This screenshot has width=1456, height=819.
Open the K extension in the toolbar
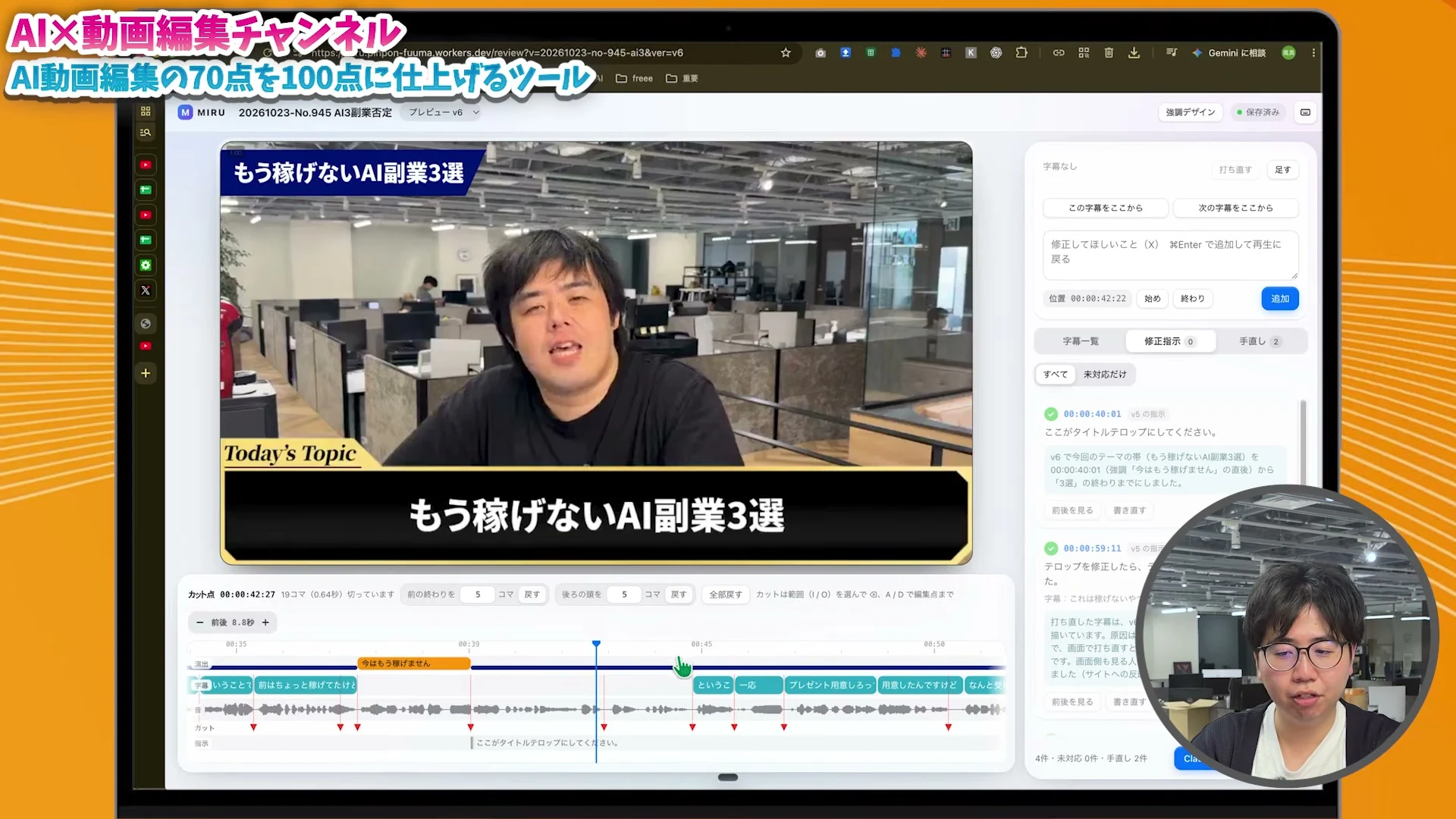(971, 52)
